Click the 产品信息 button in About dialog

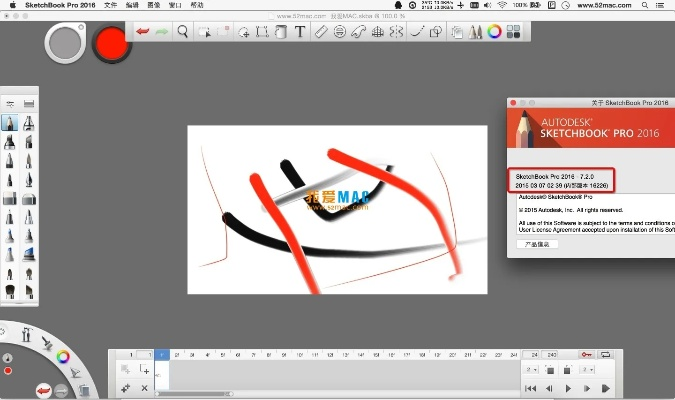537,243
